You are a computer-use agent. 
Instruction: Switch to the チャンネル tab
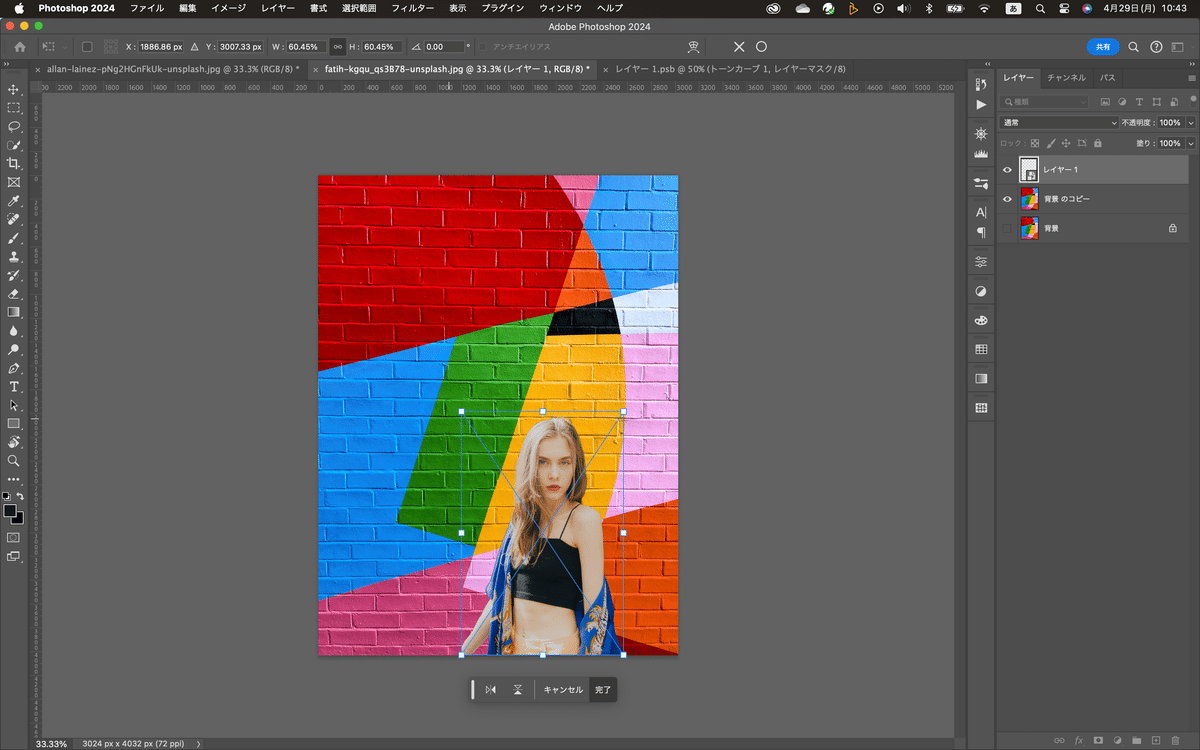[1066, 77]
